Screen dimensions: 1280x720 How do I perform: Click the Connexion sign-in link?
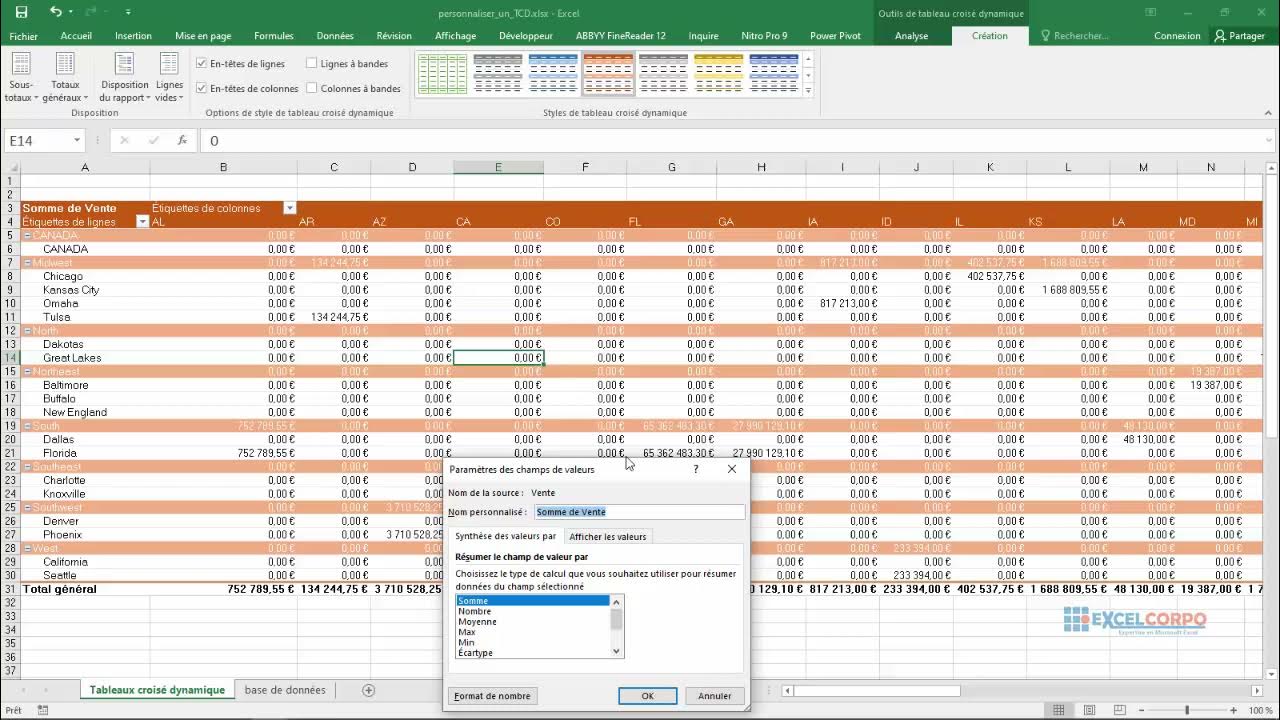[1177, 36]
